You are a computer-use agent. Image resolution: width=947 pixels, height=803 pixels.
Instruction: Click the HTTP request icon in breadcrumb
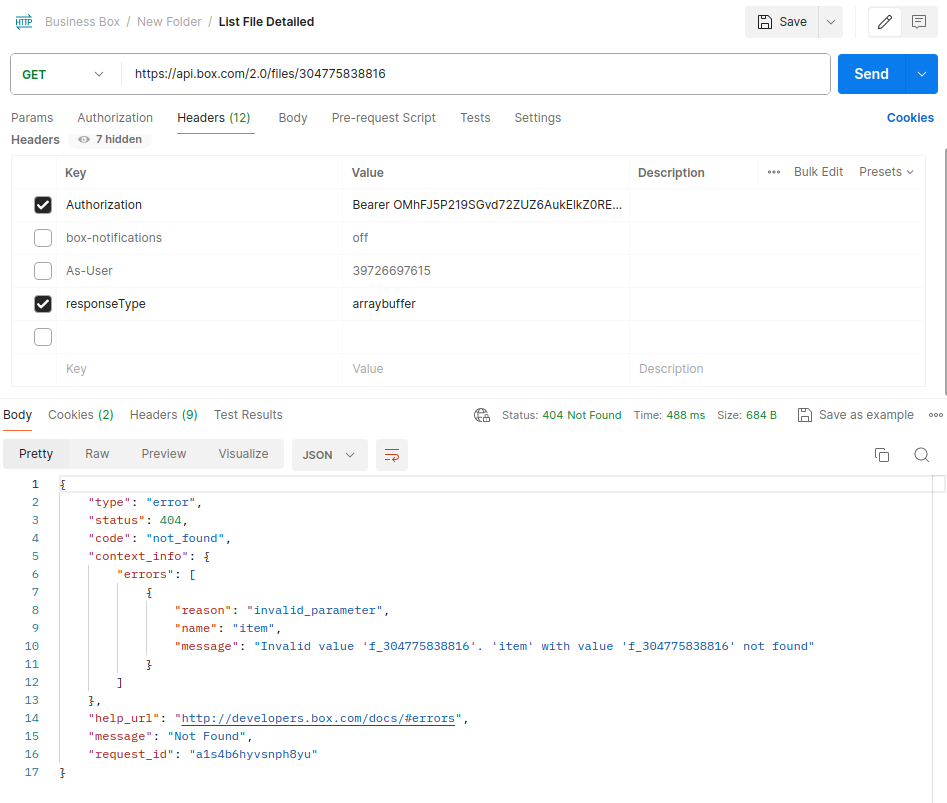tap(24, 22)
